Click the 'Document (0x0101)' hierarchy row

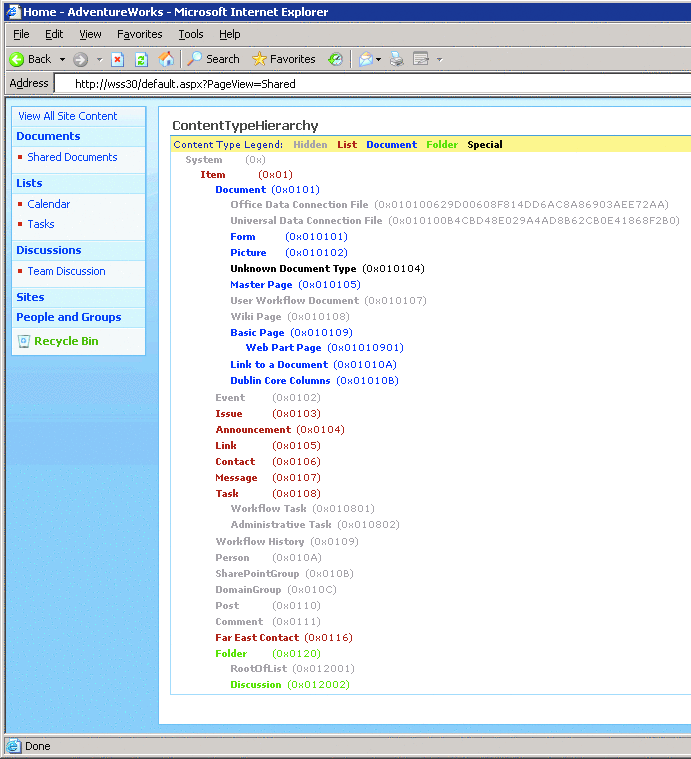[268, 190]
